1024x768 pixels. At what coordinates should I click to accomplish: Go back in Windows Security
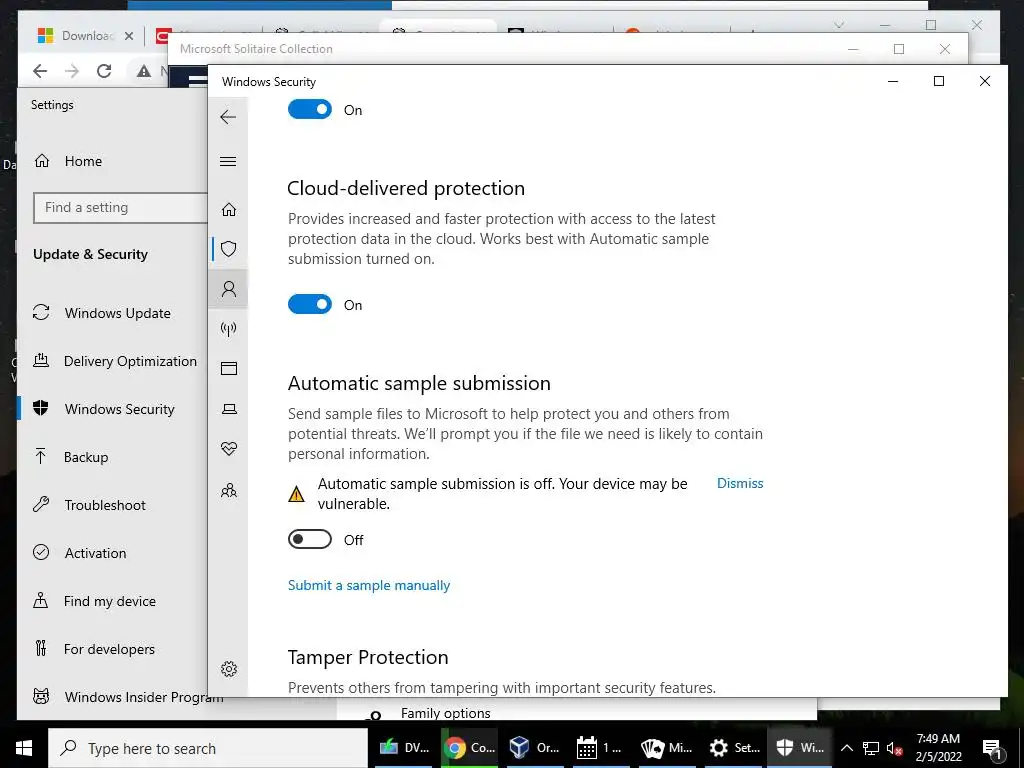click(228, 117)
